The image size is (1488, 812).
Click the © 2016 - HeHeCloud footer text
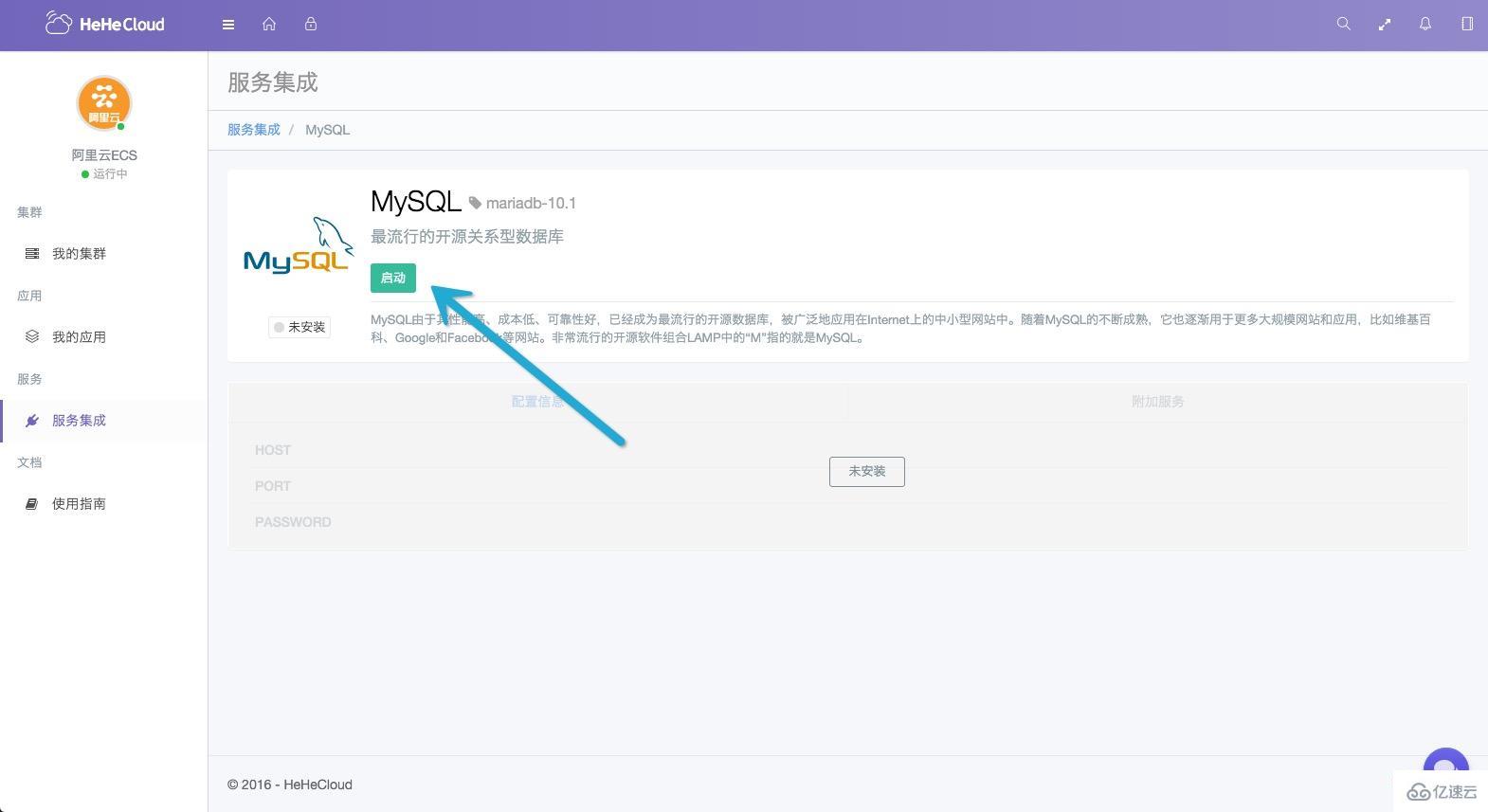click(290, 785)
